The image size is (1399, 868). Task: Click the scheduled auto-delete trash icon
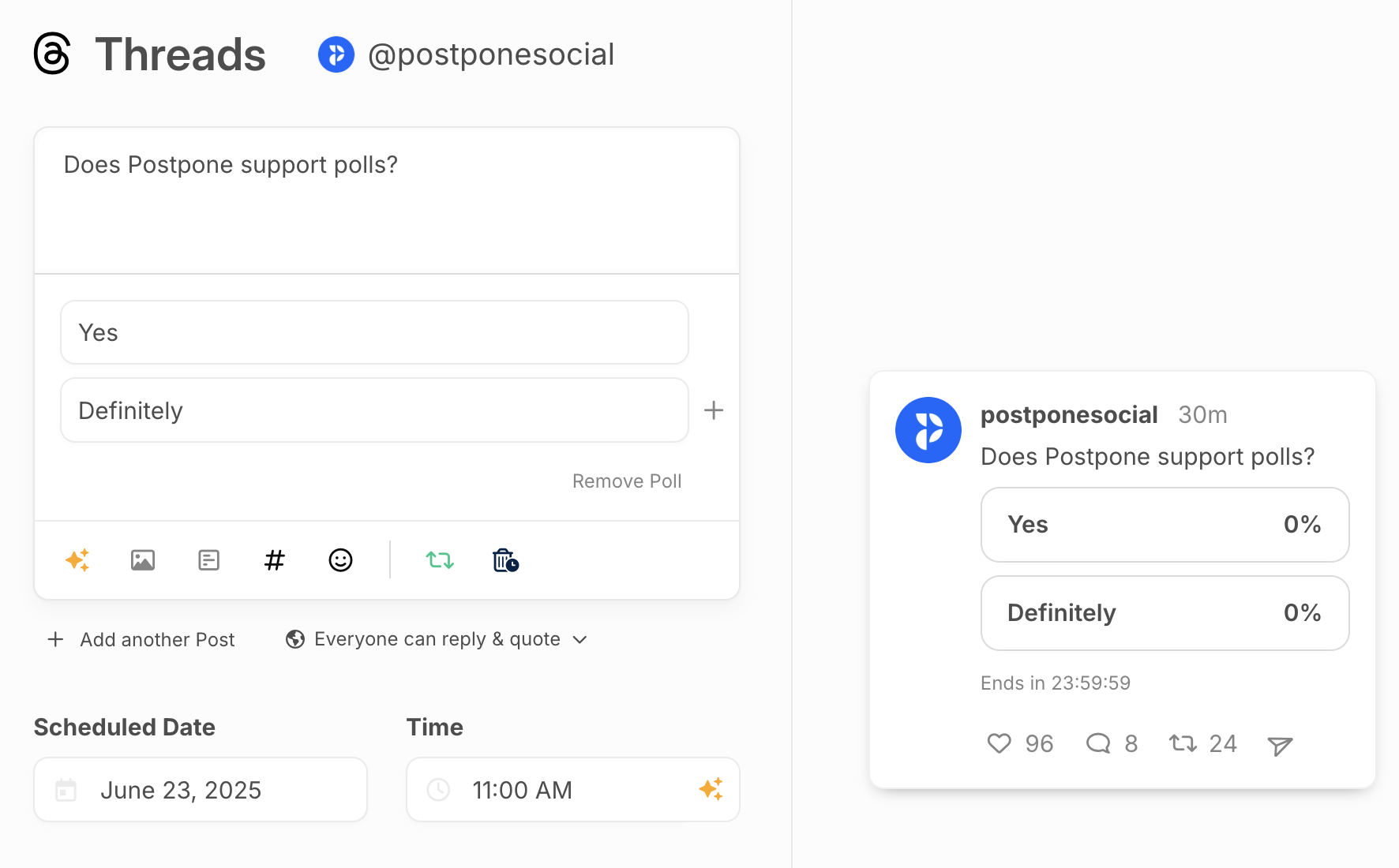pos(505,560)
